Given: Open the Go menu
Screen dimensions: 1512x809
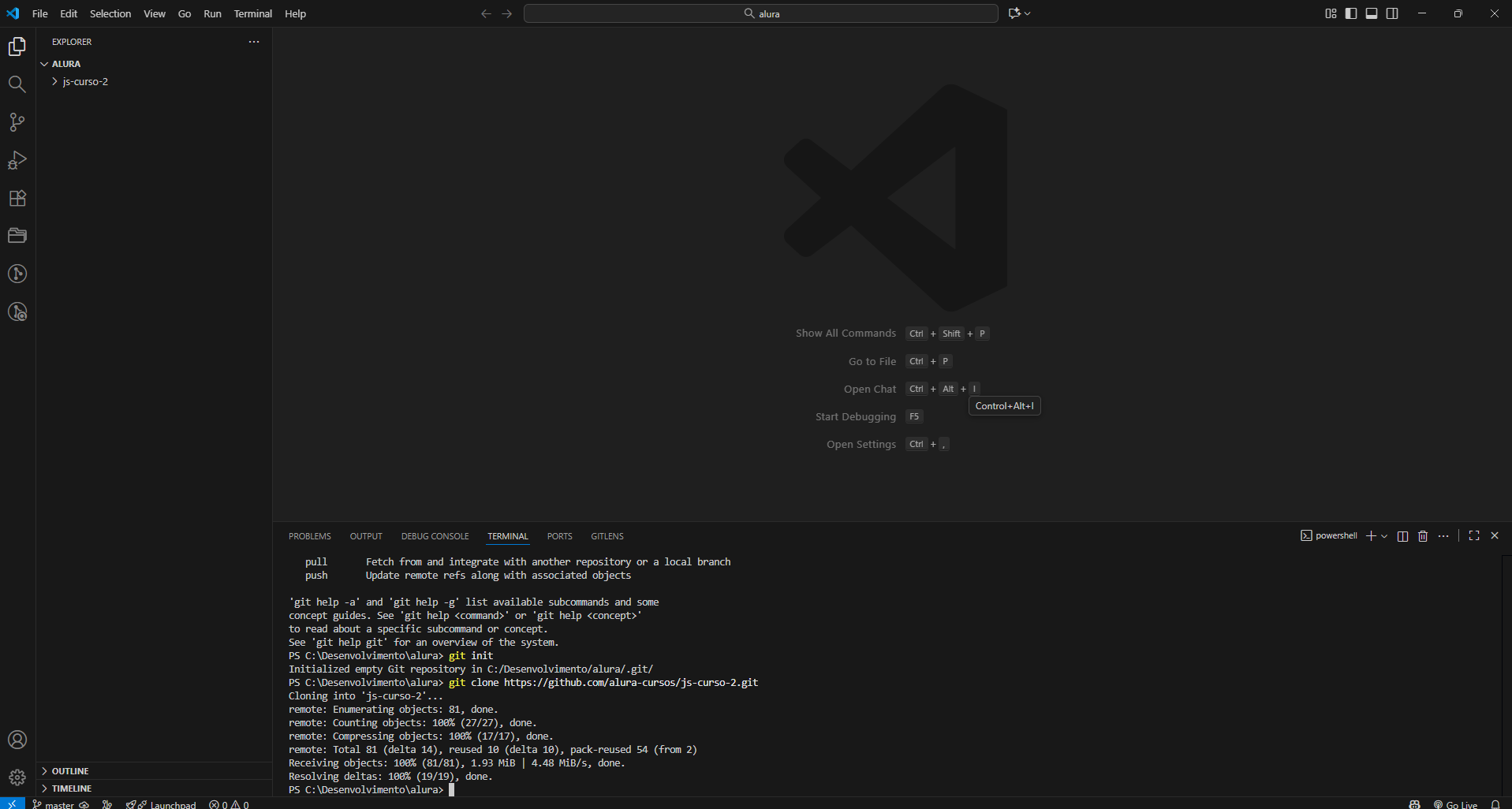Looking at the screenshot, I should 185,13.
